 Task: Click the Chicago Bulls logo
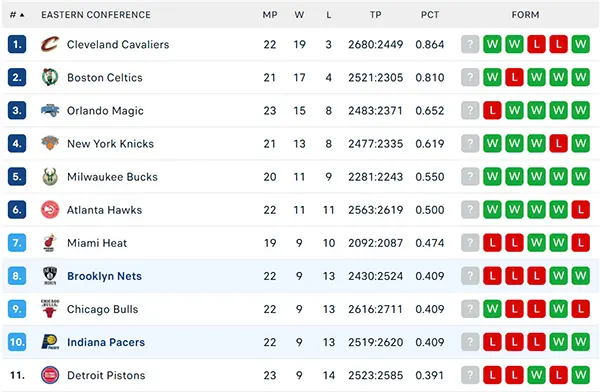pyautogui.click(x=50, y=309)
